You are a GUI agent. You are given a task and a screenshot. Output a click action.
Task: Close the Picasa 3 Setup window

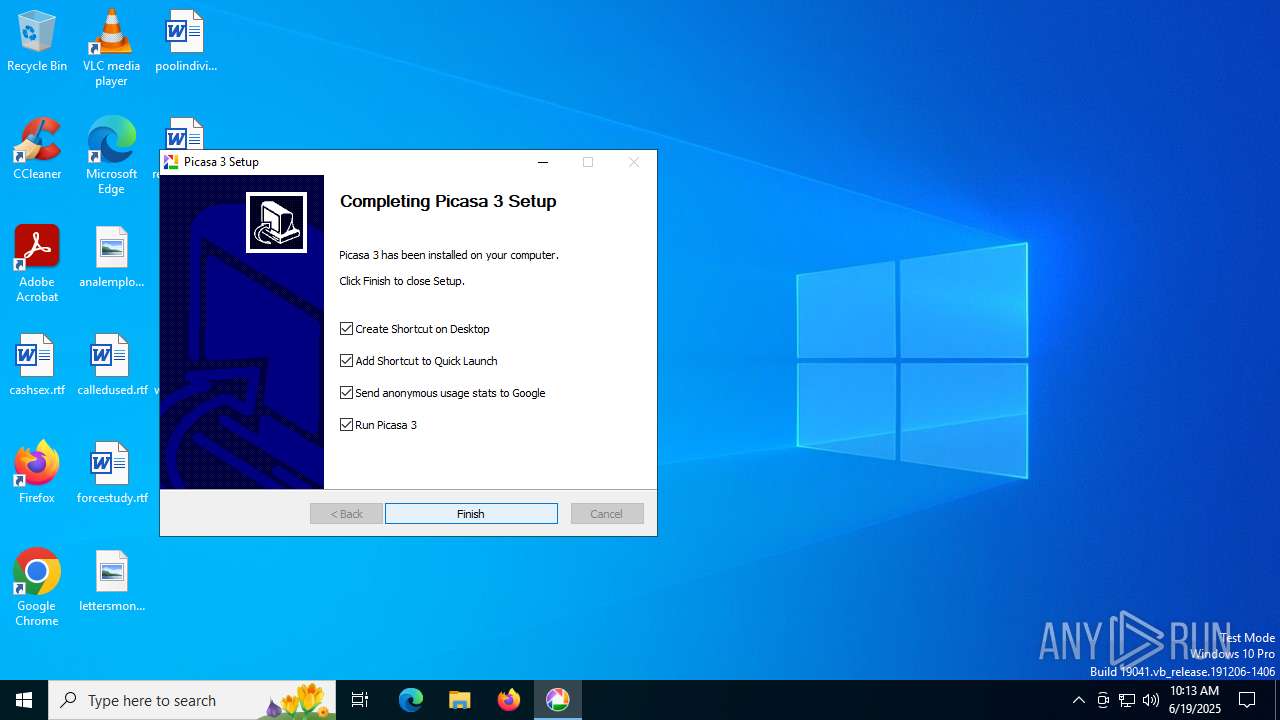point(634,162)
